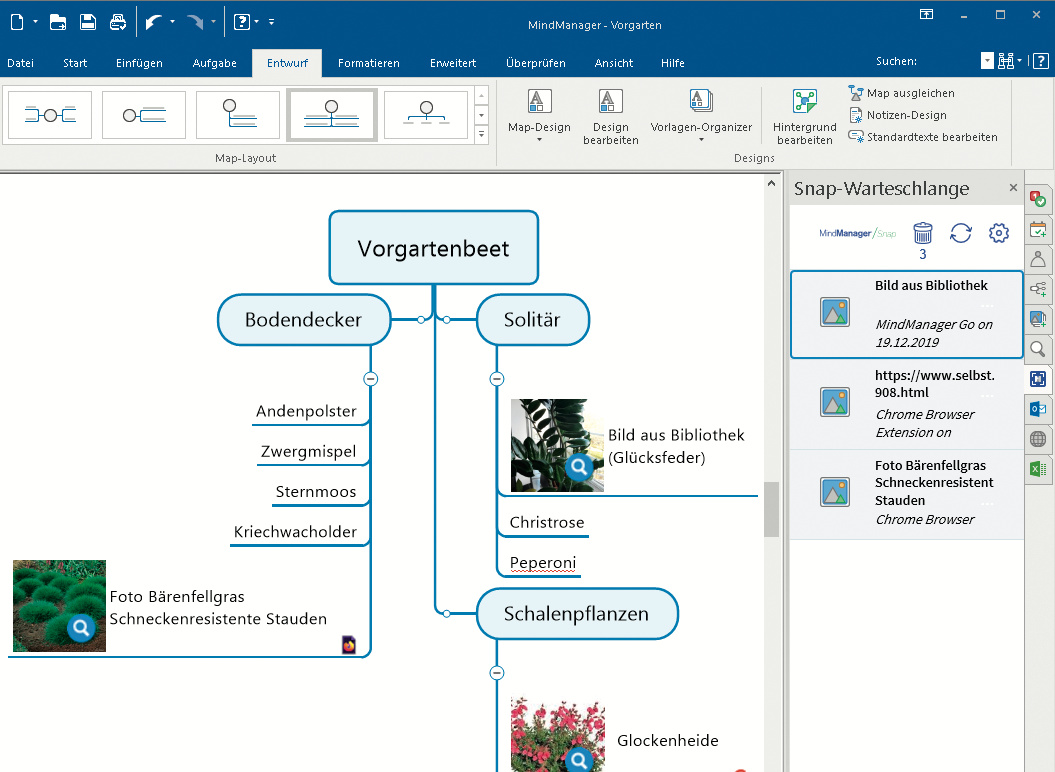Screen dimensions: 1055x772
Task: Select the right-side map layout
Action: tap(143, 115)
